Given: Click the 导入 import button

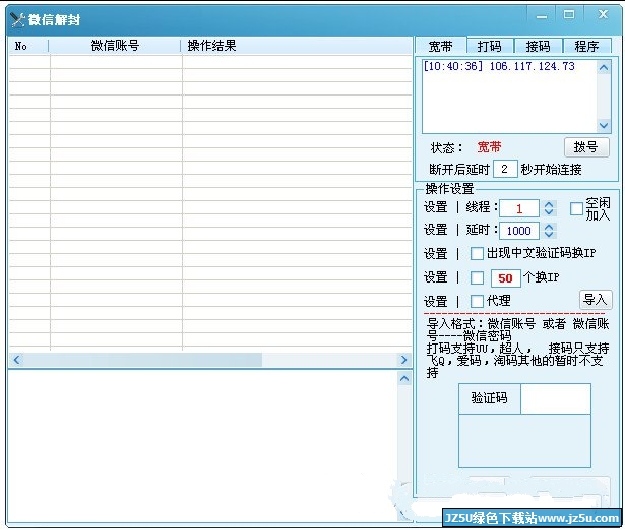Looking at the screenshot, I should pos(595,299).
